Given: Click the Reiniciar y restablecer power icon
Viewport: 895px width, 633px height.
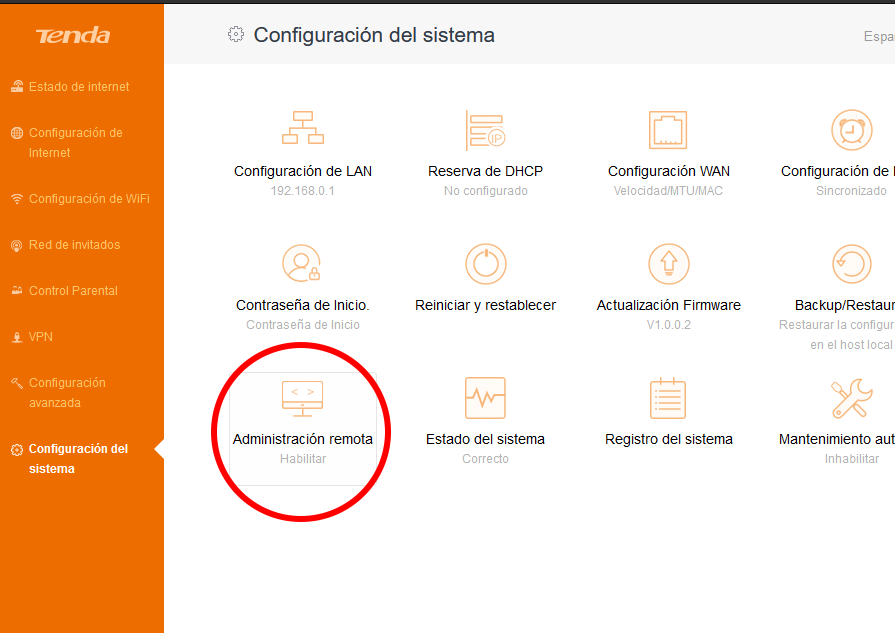Looking at the screenshot, I should point(485,264).
